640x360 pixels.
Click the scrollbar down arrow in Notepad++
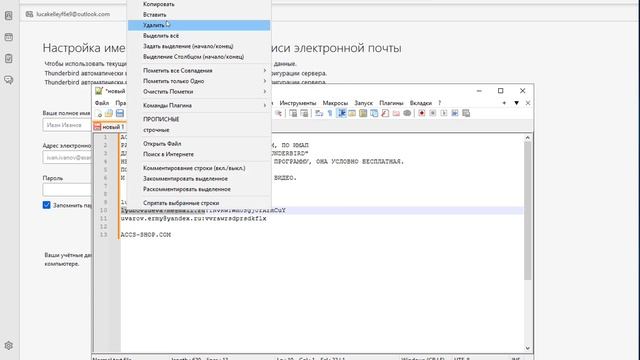click(x=527, y=348)
